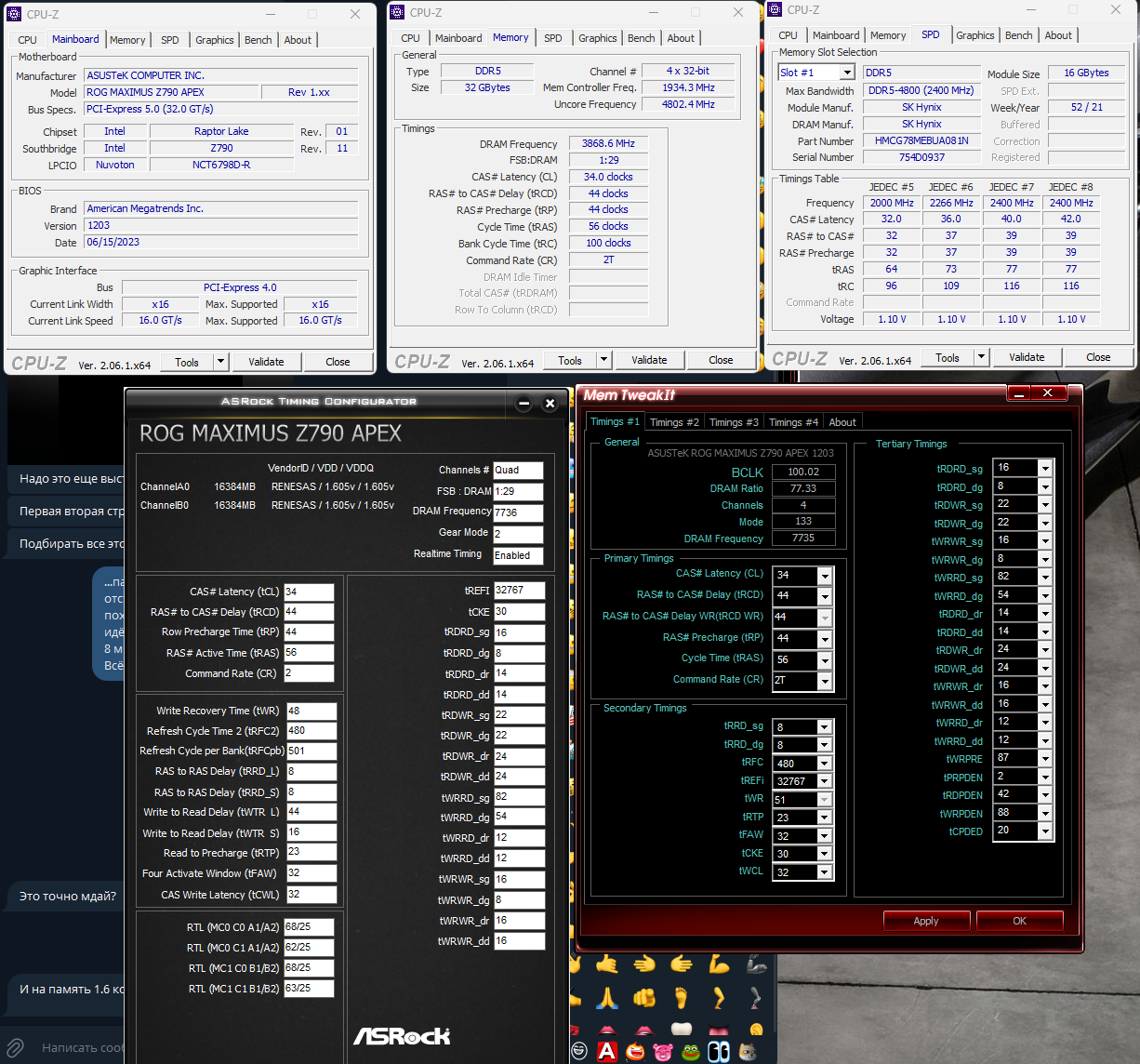Open the pink pig sticker pack
Image resolution: width=1140 pixels, height=1064 pixels.
tap(663, 1052)
